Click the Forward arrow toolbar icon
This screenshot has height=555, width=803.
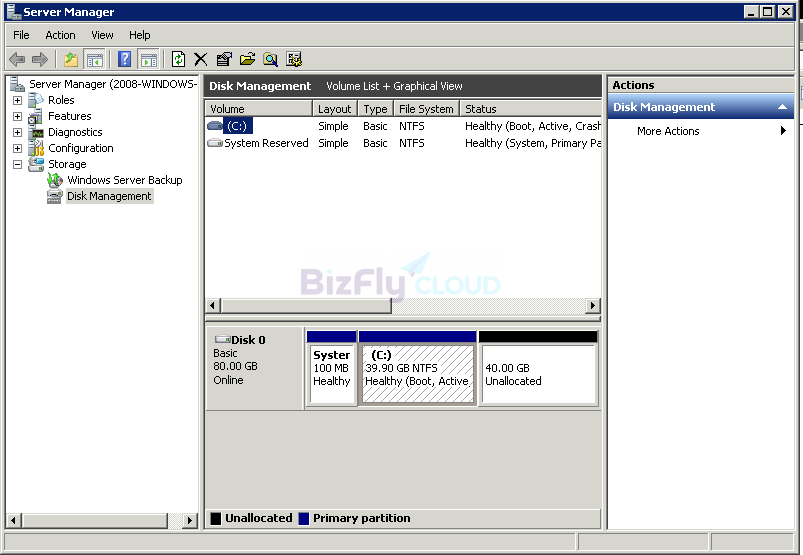click(x=39, y=59)
